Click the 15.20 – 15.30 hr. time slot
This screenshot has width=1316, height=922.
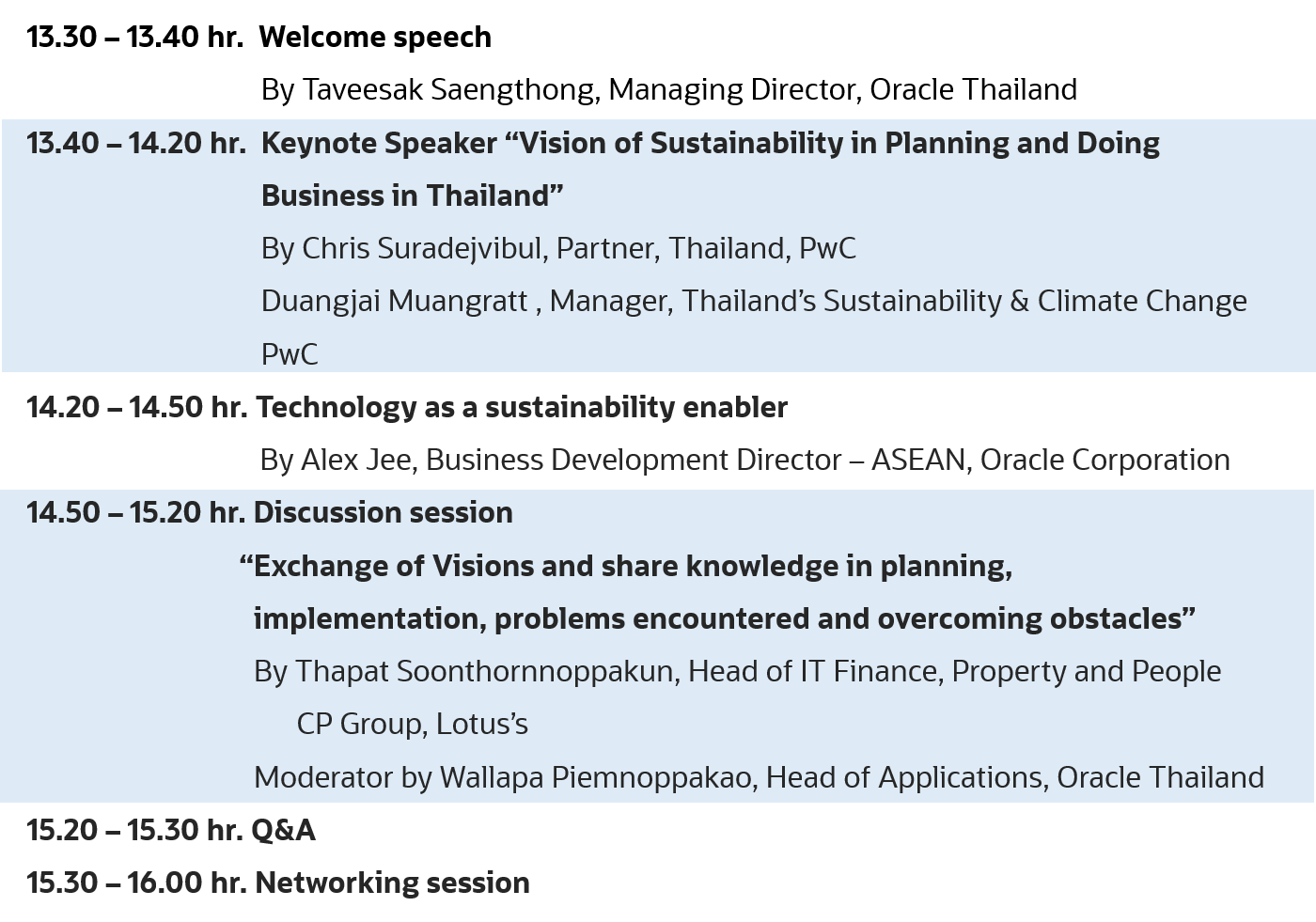134,831
